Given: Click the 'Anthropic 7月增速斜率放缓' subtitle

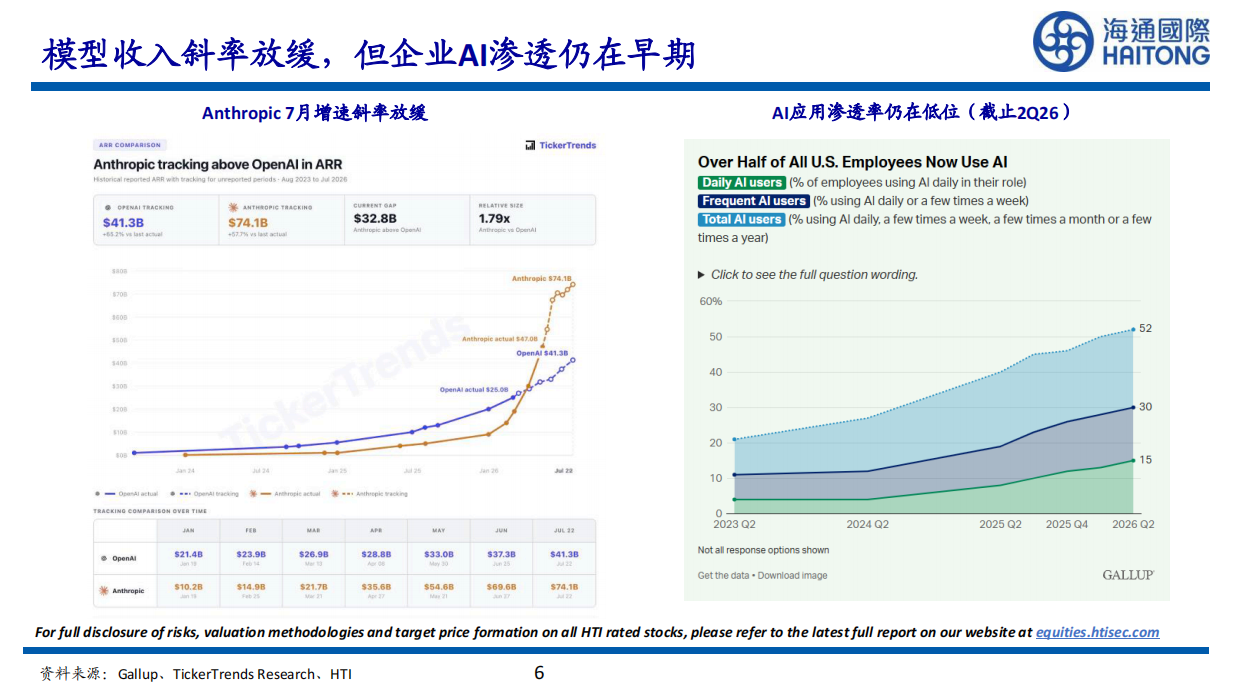Looking at the screenshot, I should (314, 113).
